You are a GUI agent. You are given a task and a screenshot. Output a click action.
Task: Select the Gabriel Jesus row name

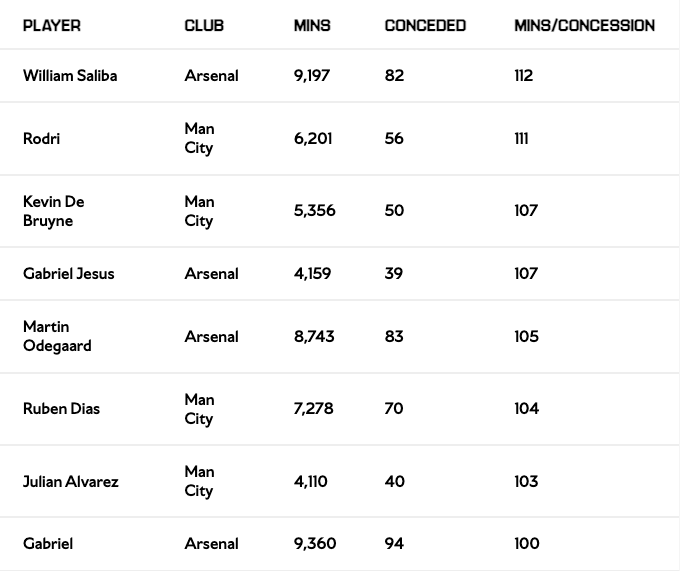coord(69,274)
